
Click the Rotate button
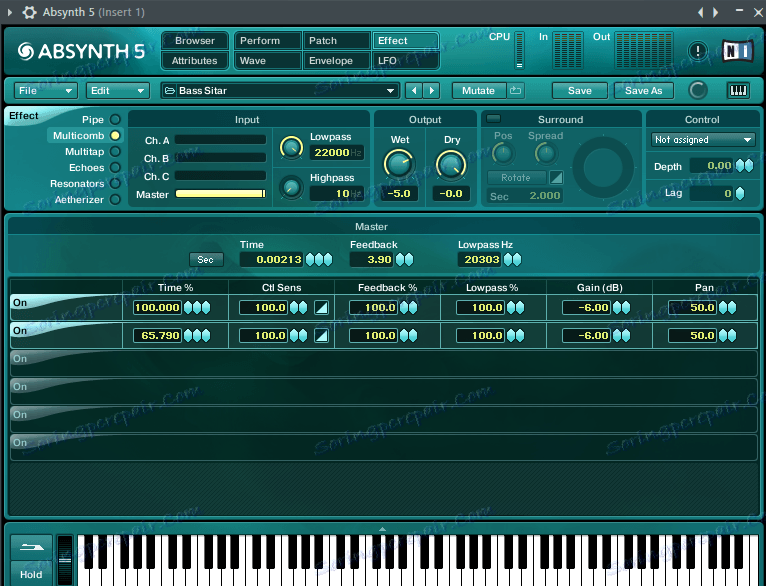(516, 178)
